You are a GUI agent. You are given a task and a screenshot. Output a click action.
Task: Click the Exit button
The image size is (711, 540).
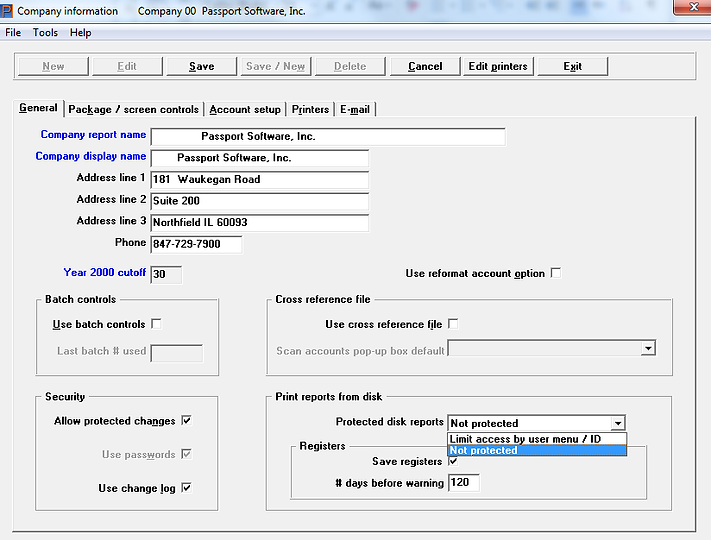tap(572, 66)
